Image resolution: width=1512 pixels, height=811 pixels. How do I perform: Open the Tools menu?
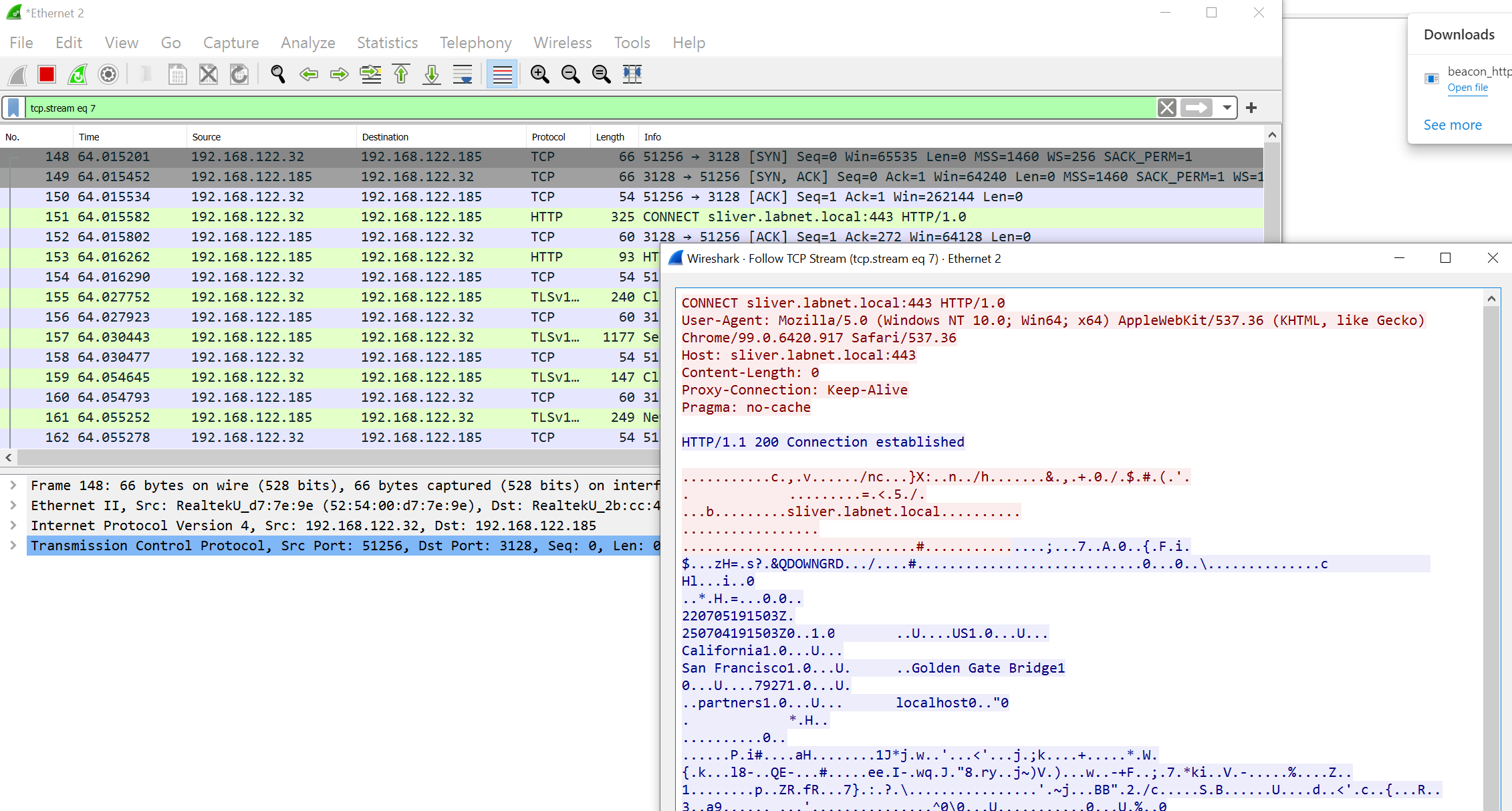(x=632, y=43)
